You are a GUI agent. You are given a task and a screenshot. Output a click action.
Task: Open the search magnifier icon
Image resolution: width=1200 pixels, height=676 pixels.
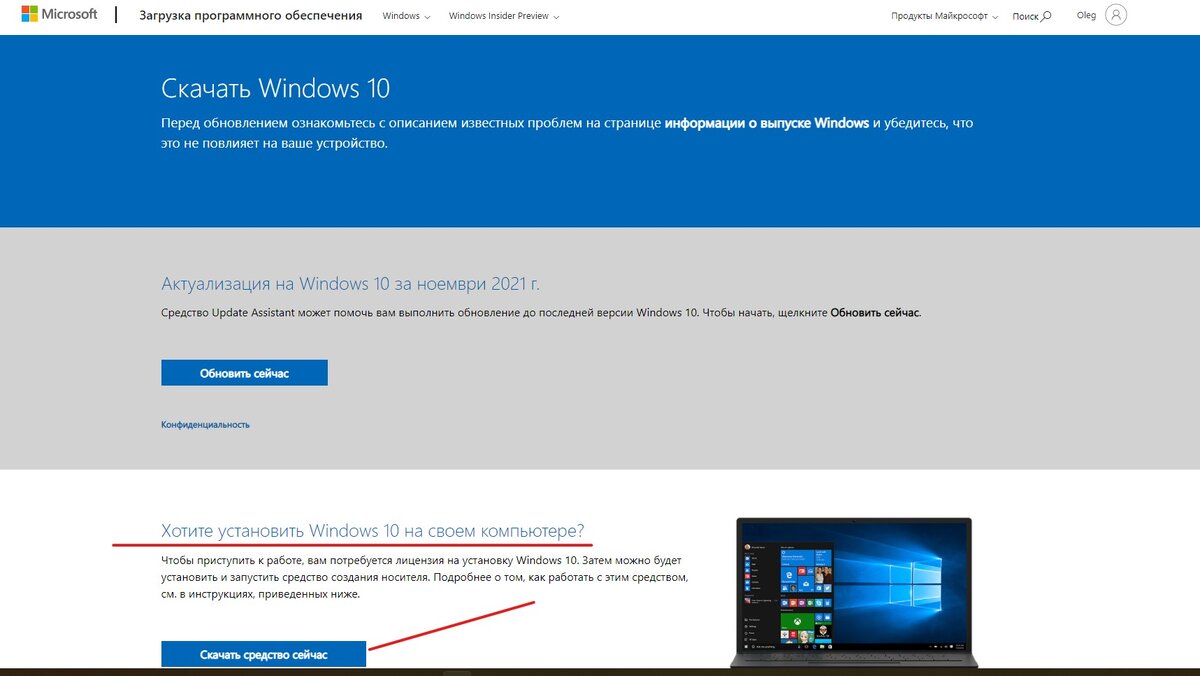click(1046, 16)
